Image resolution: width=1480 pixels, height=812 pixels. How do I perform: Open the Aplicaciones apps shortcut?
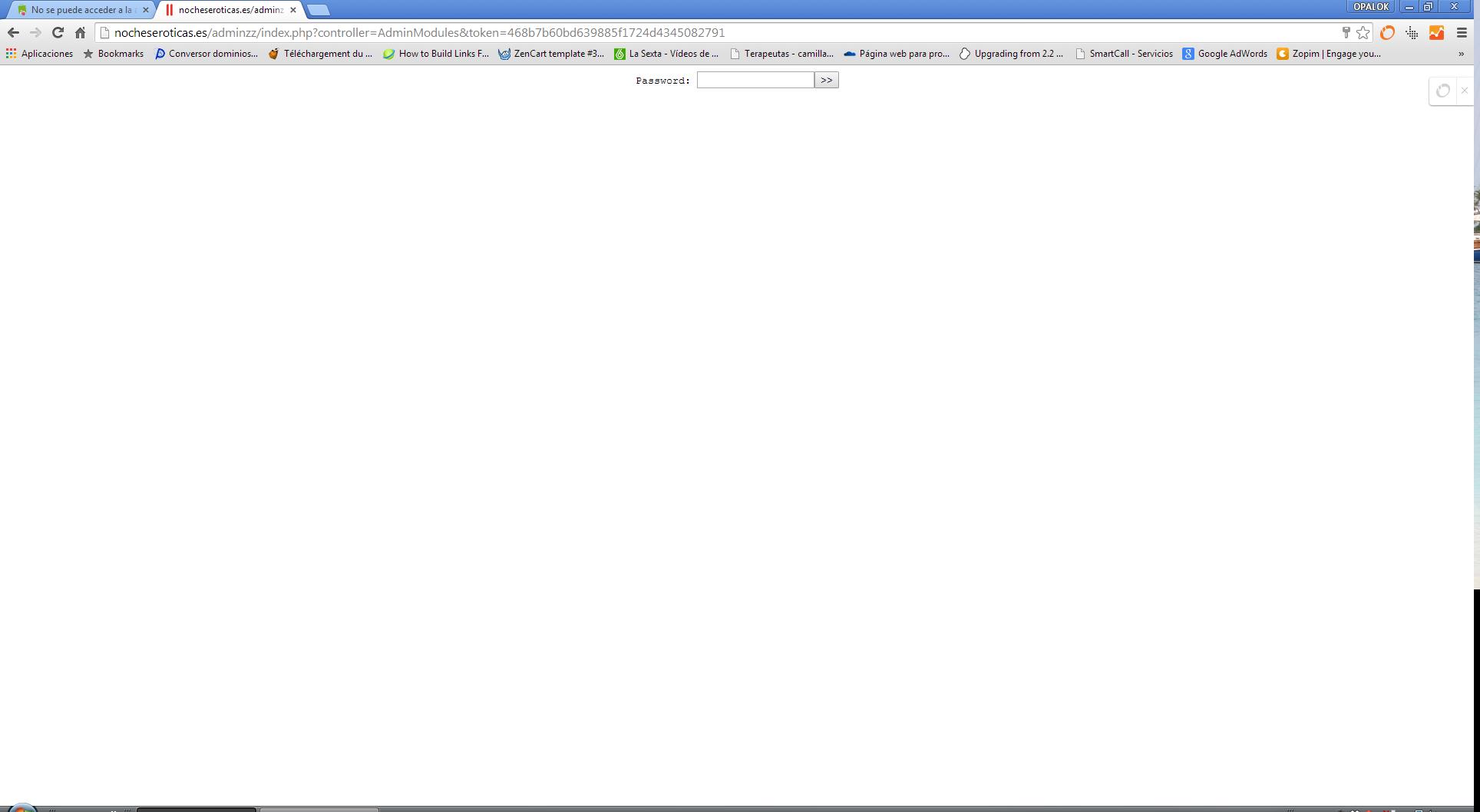39,54
